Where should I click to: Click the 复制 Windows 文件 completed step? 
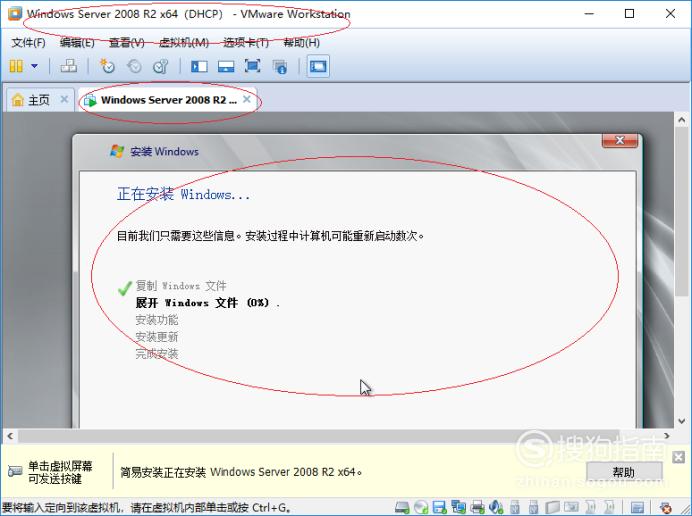(x=181, y=286)
